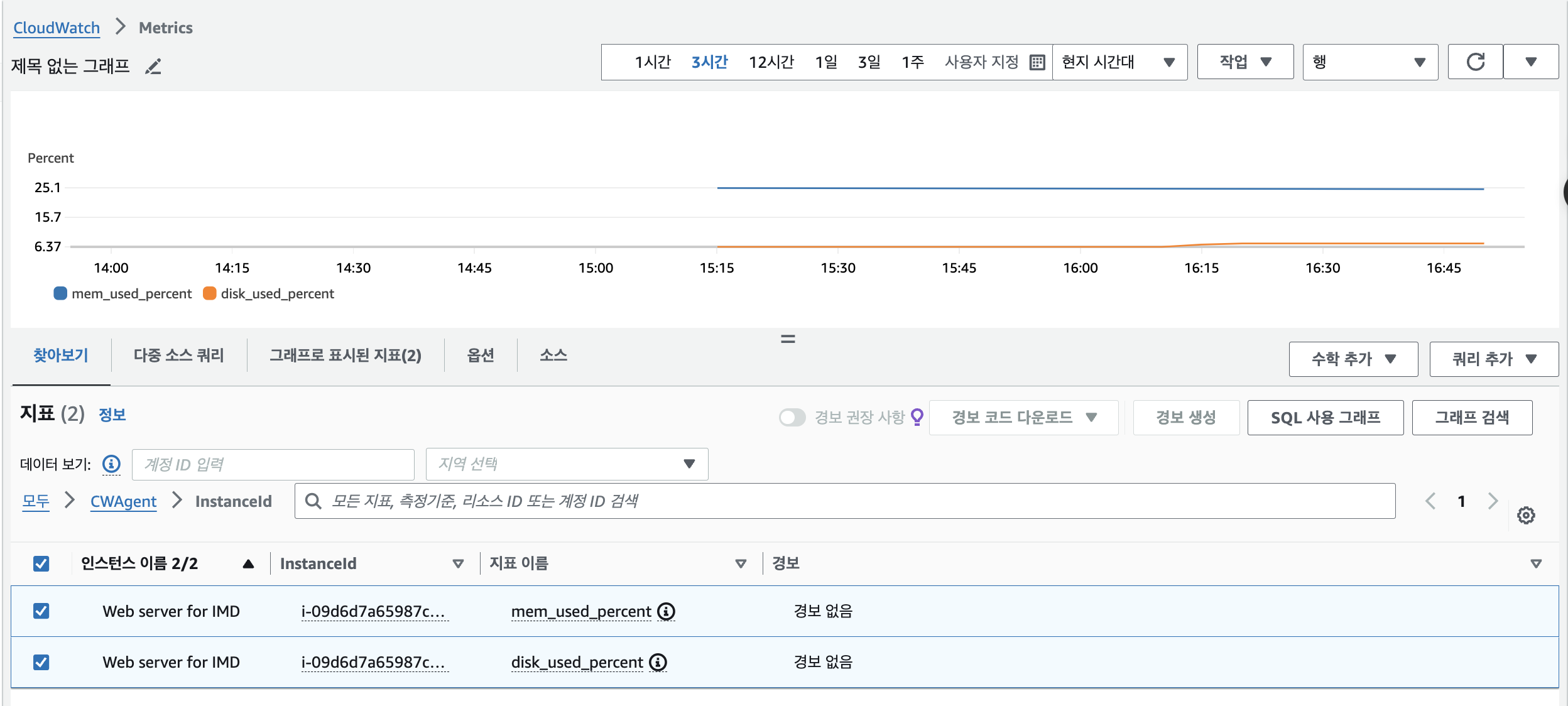The width and height of the screenshot is (1568, 706).
Task: Select the 12시간 time range
Action: pyautogui.click(x=771, y=62)
